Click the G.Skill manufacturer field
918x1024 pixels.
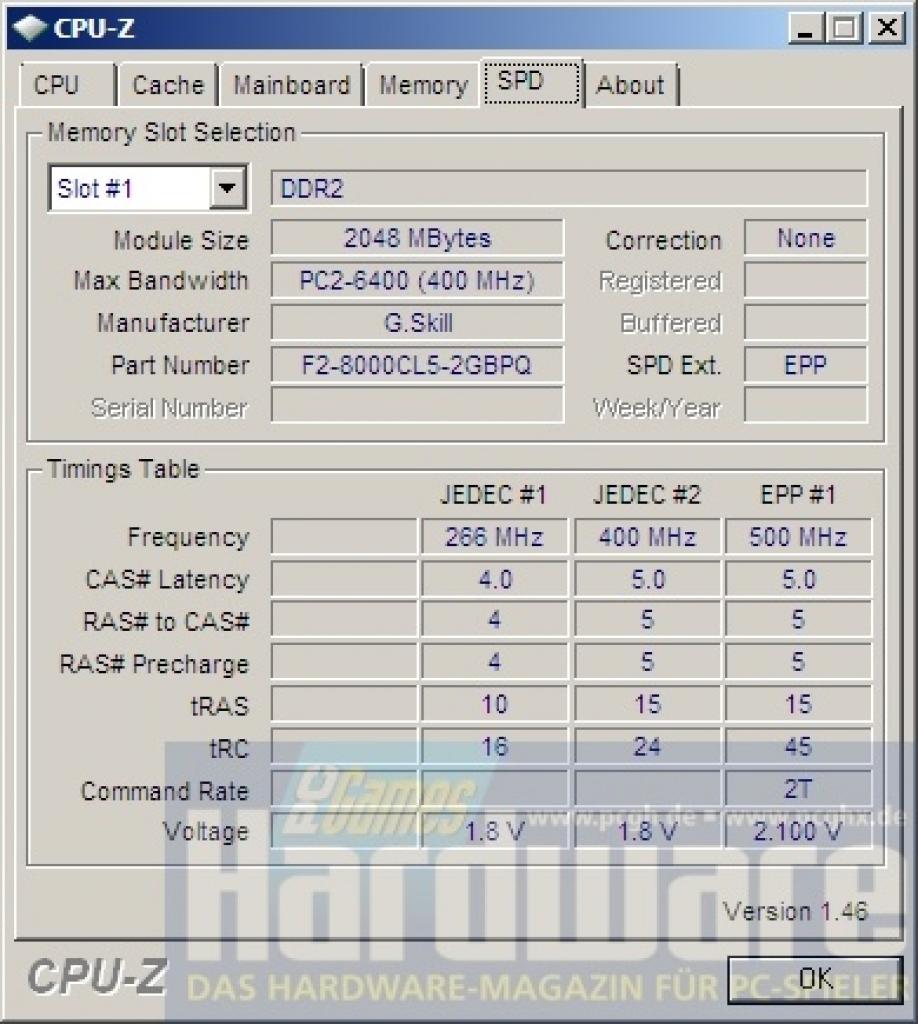point(417,323)
